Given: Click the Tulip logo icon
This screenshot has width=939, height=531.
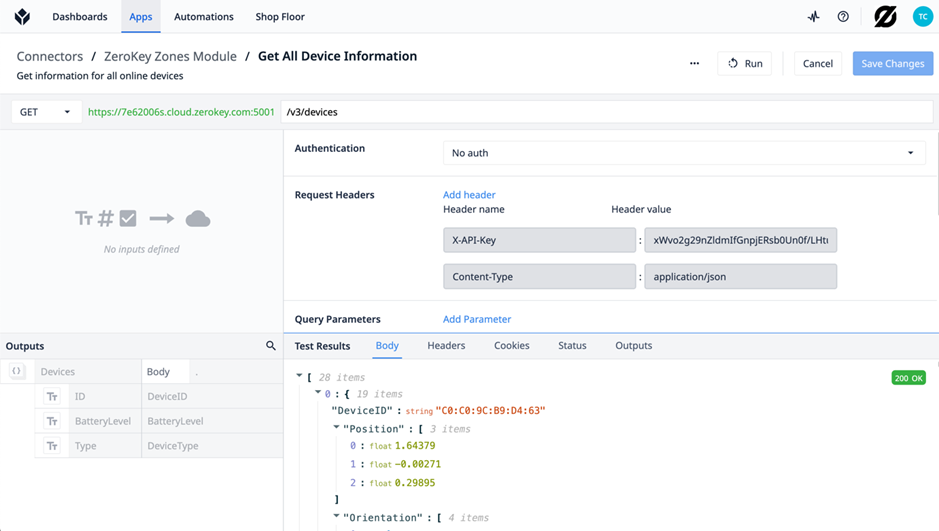Looking at the screenshot, I should [x=22, y=16].
